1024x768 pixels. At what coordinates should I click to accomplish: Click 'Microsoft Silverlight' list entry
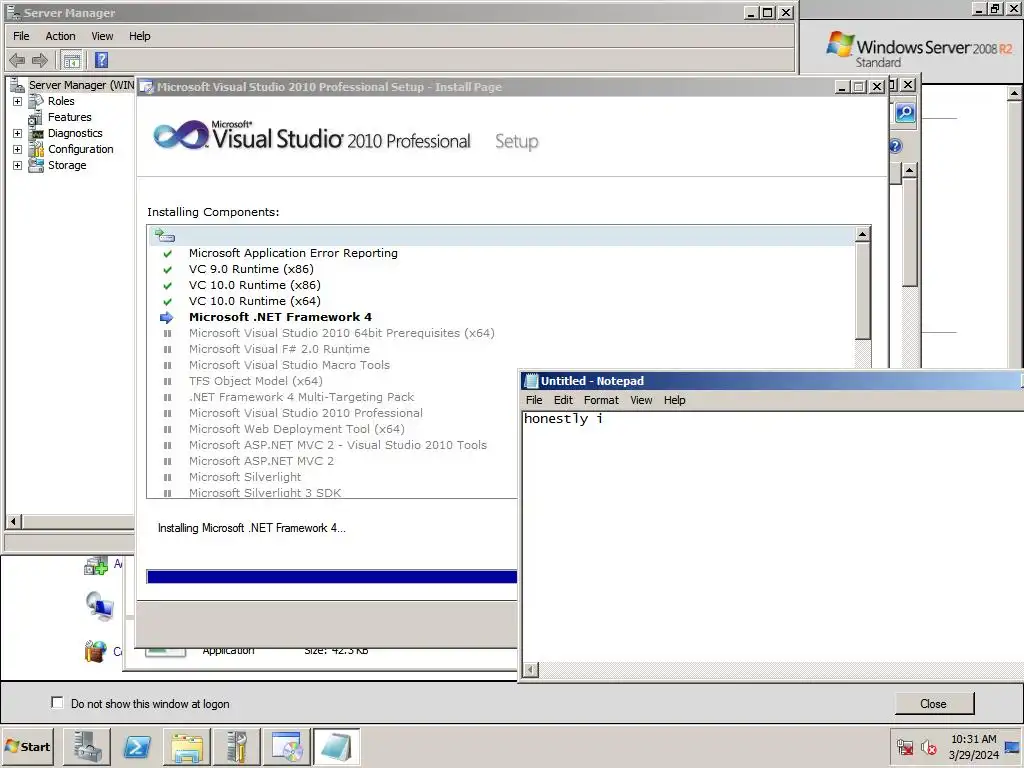coord(245,477)
